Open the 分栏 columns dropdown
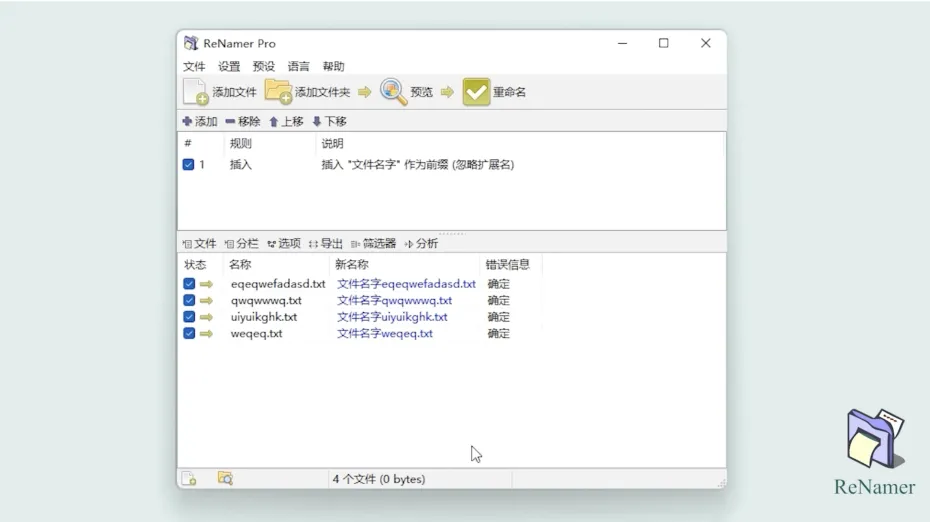Viewport: 930px width, 522px height. pyautogui.click(x=241, y=244)
